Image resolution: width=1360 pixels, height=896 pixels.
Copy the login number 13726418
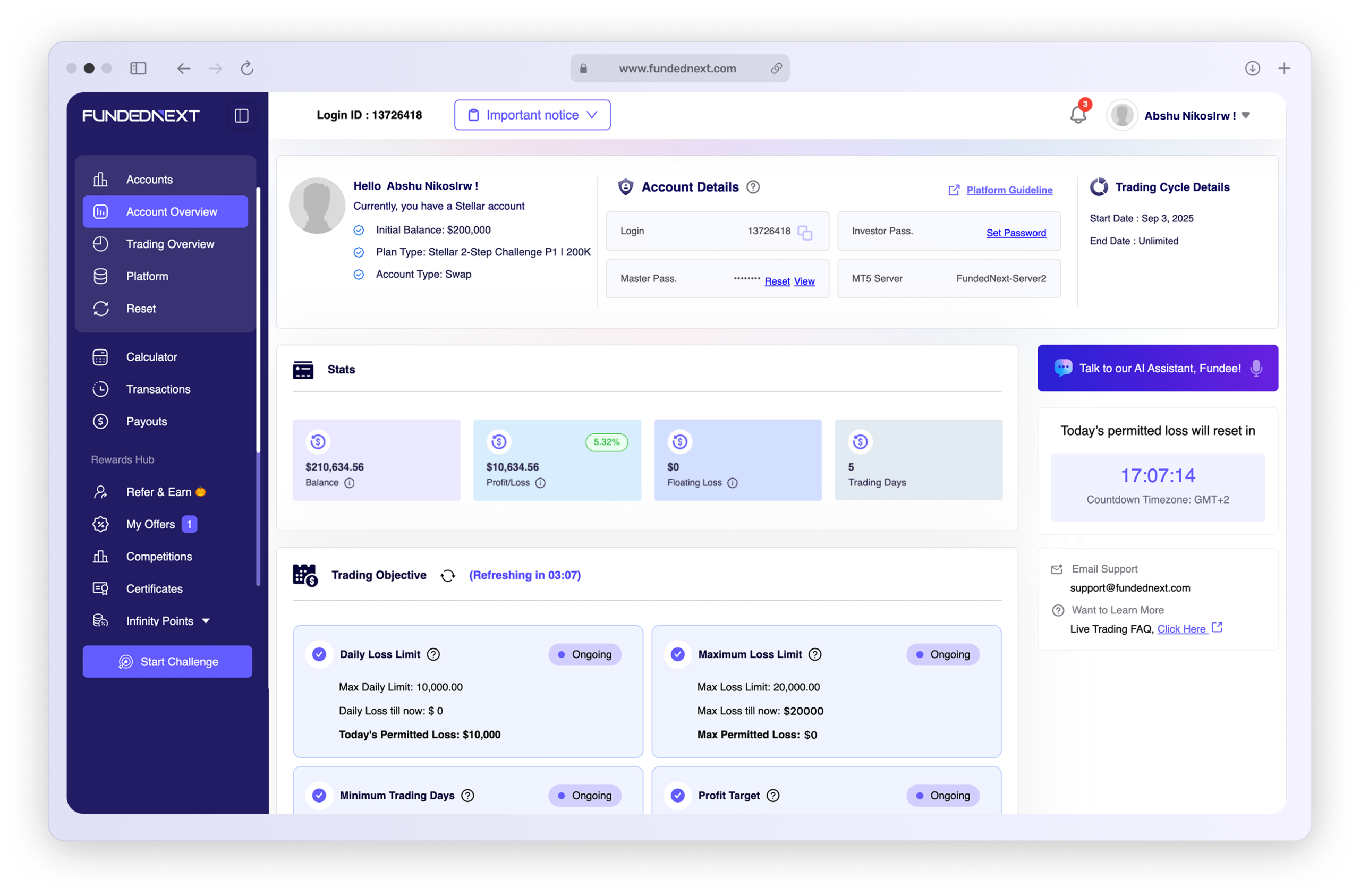tap(805, 232)
